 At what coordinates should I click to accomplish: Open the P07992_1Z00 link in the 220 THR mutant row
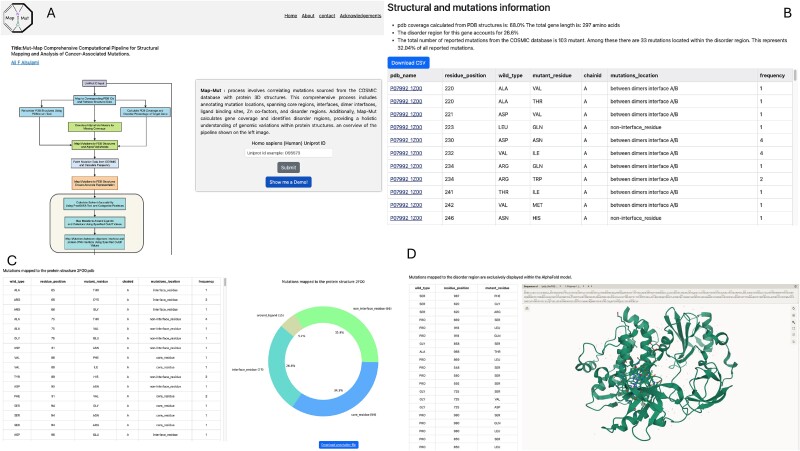pyautogui.click(x=406, y=101)
